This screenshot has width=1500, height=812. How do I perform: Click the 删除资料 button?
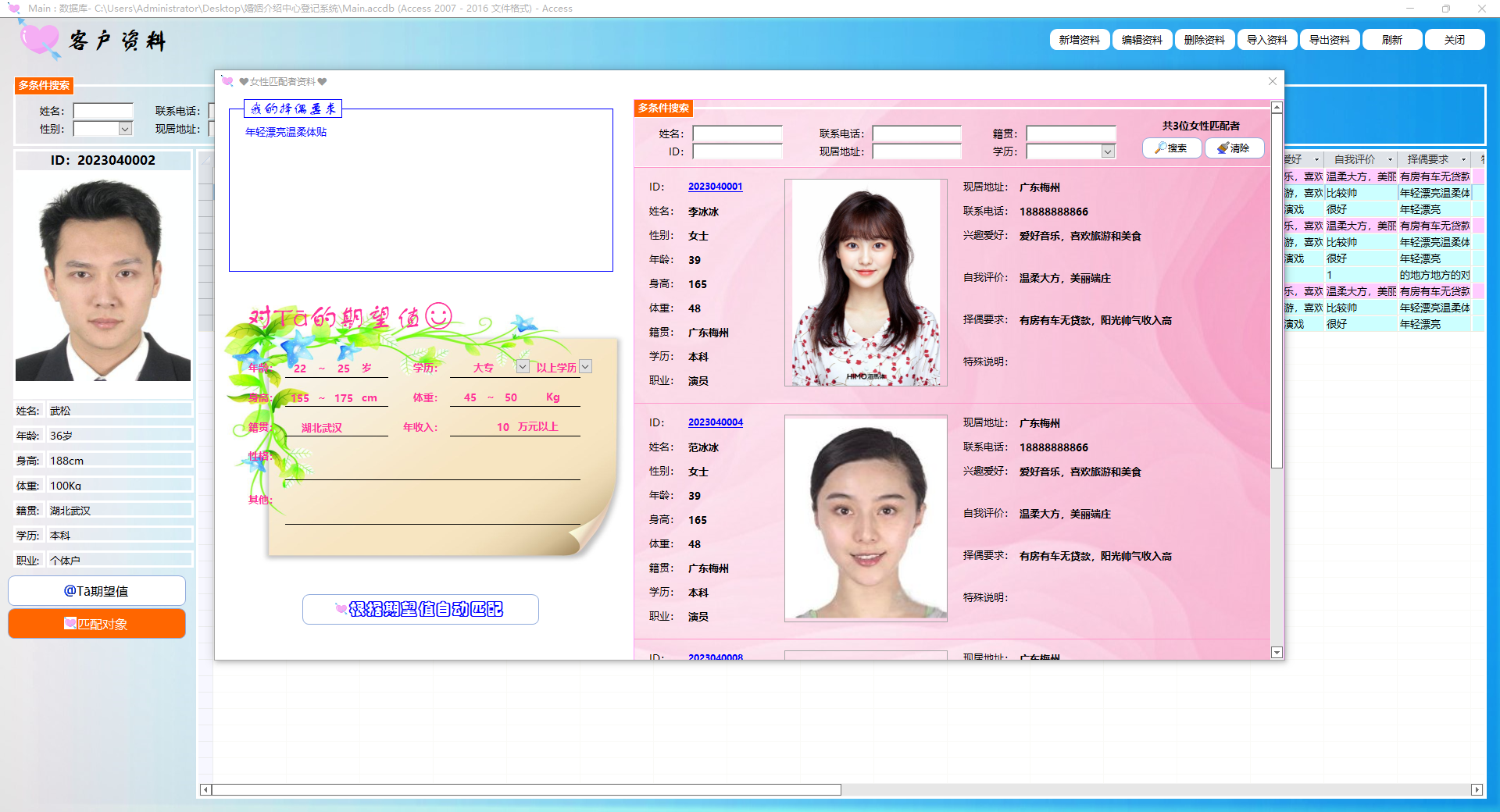[1204, 40]
